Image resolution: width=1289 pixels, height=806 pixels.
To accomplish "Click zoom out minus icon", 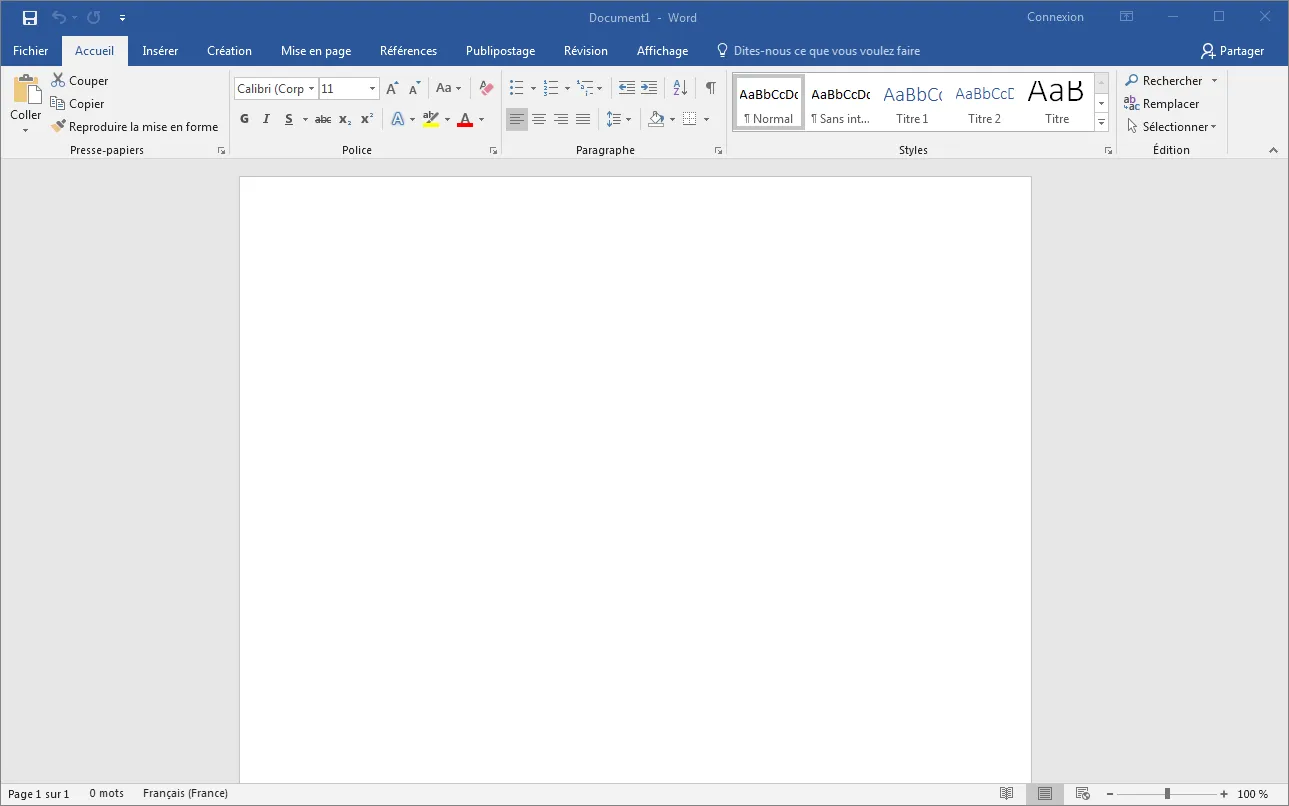I will (1110, 794).
